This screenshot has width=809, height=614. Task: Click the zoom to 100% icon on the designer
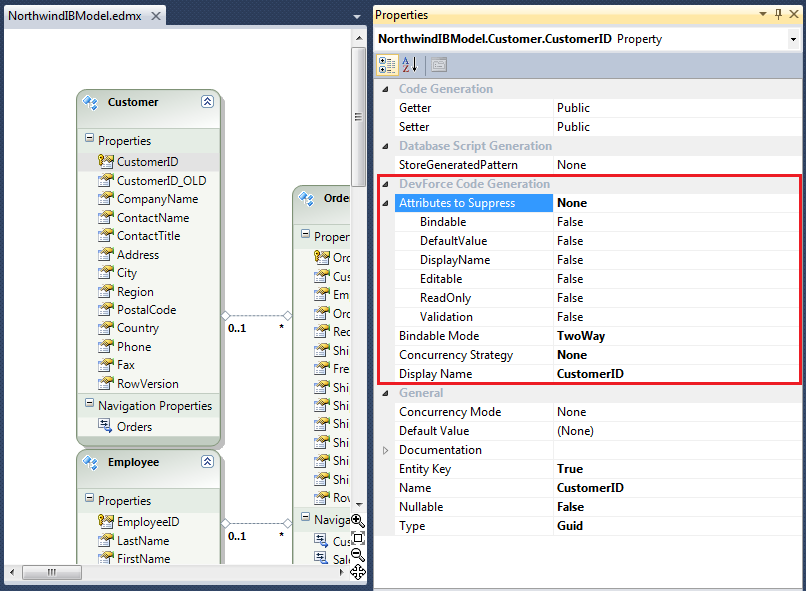tap(358, 538)
